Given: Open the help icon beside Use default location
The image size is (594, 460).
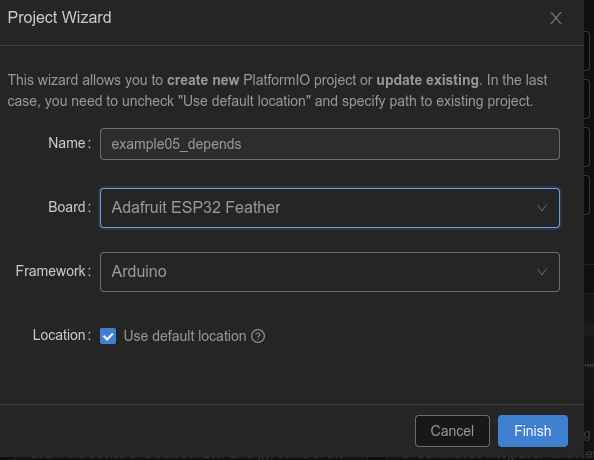Looking at the screenshot, I should click(x=258, y=336).
